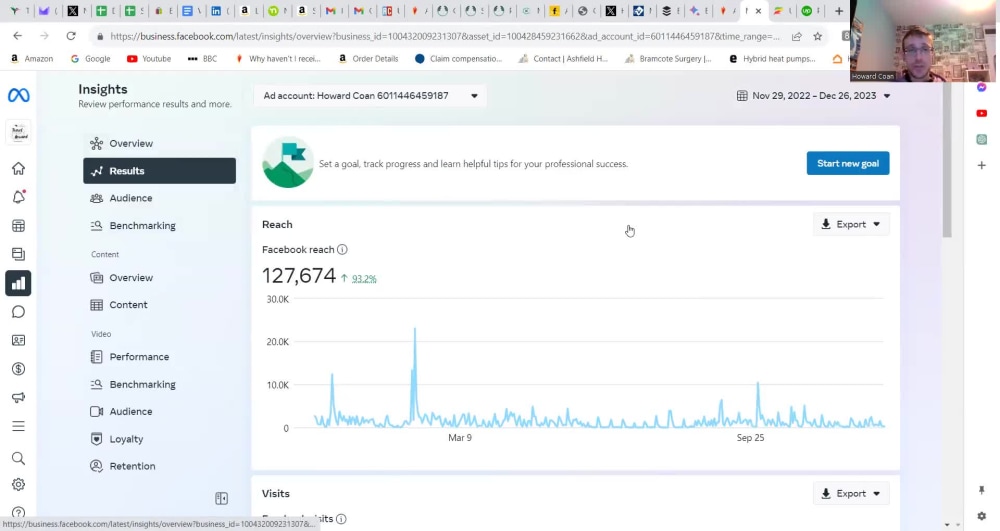Open Video Retention item
Screen dimensions: 1000x531
coord(159,466)
